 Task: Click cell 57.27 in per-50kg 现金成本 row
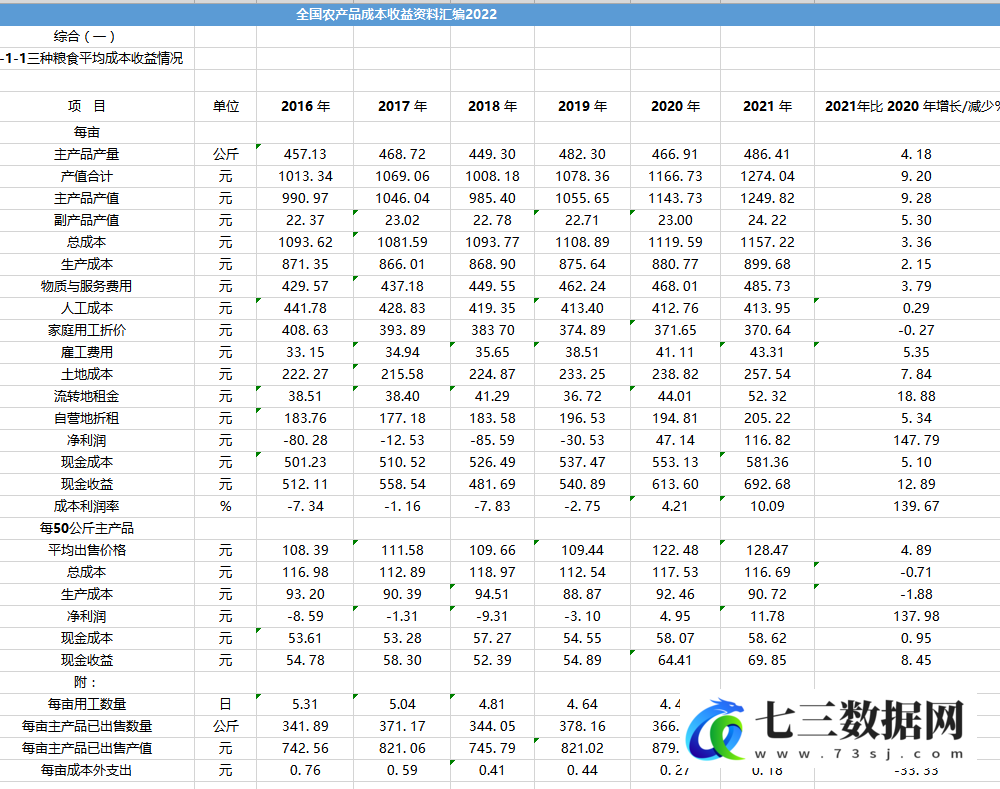[x=492, y=638]
